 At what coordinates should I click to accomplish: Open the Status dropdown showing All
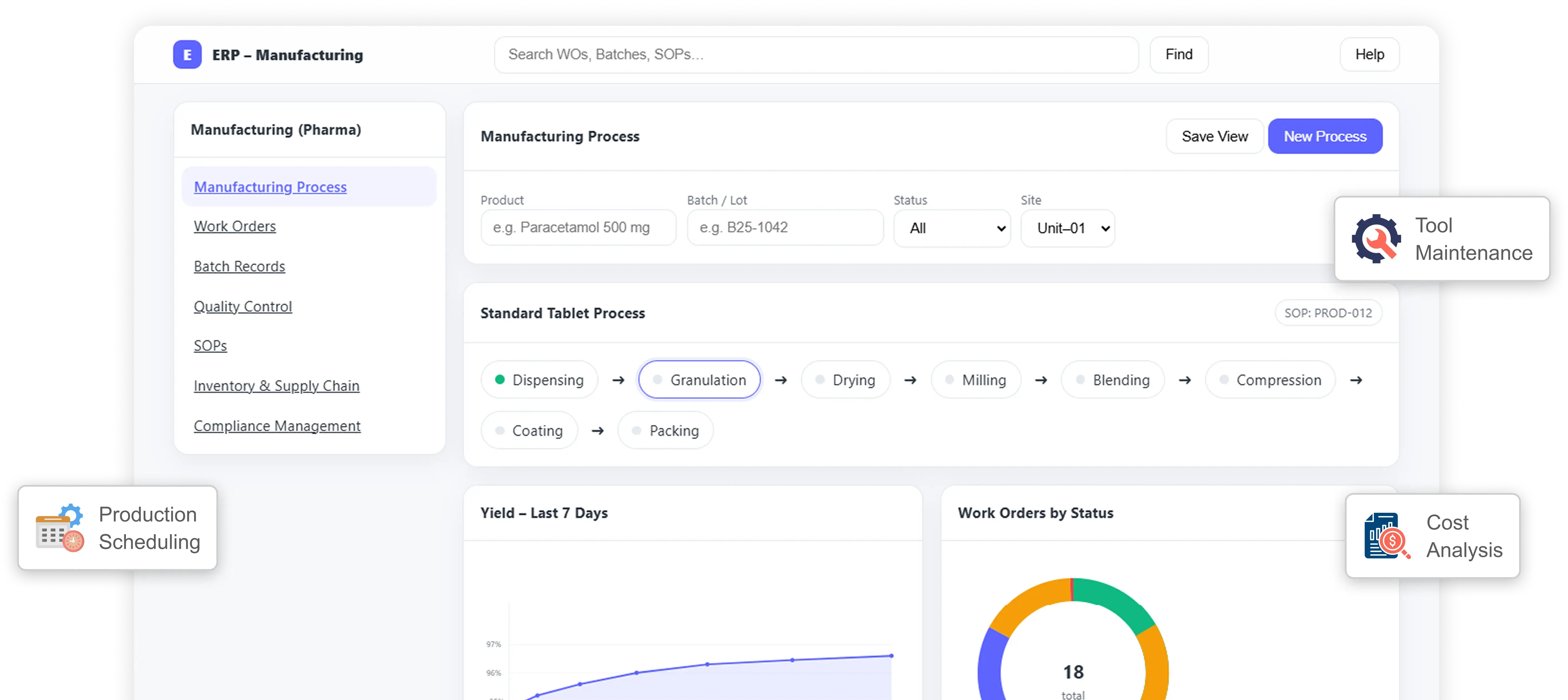coord(951,228)
